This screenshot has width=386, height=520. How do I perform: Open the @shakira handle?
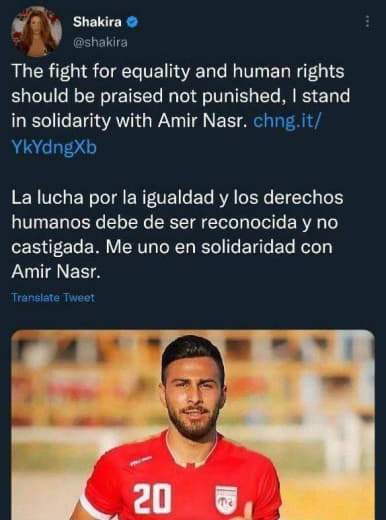pyautogui.click(x=100, y=42)
